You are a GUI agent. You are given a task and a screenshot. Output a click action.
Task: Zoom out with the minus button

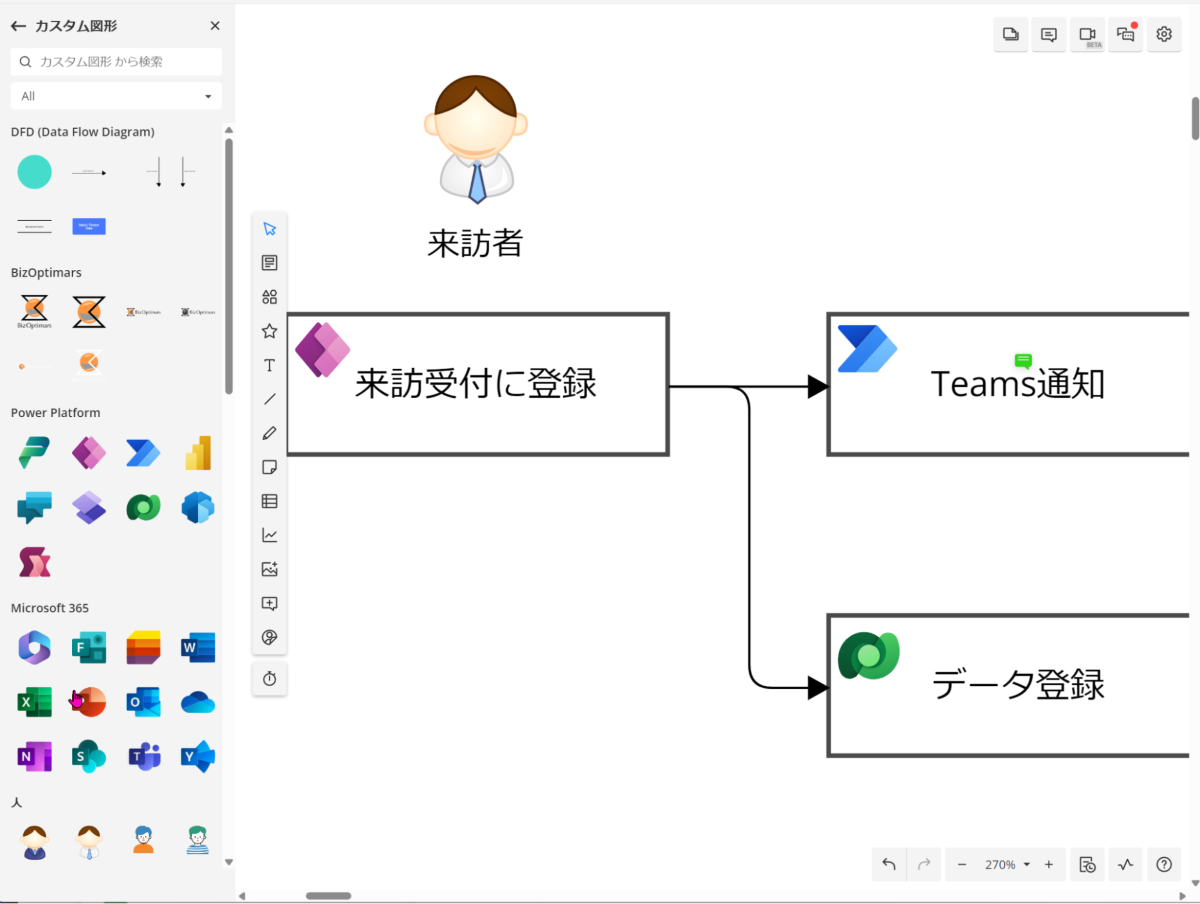point(962,864)
